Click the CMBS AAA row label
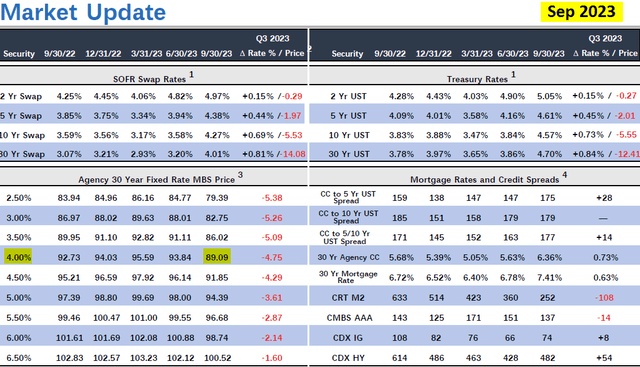The width and height of the screenshot is (640, 367). point(349,318)
